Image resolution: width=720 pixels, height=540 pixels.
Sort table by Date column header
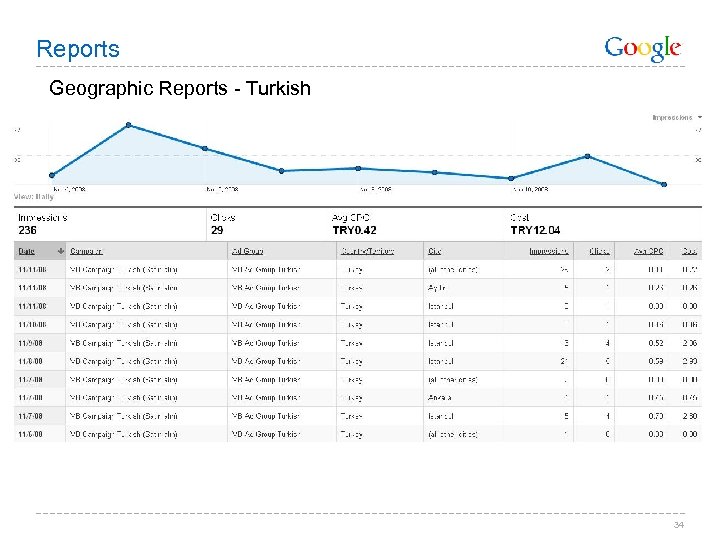[27, 251]
